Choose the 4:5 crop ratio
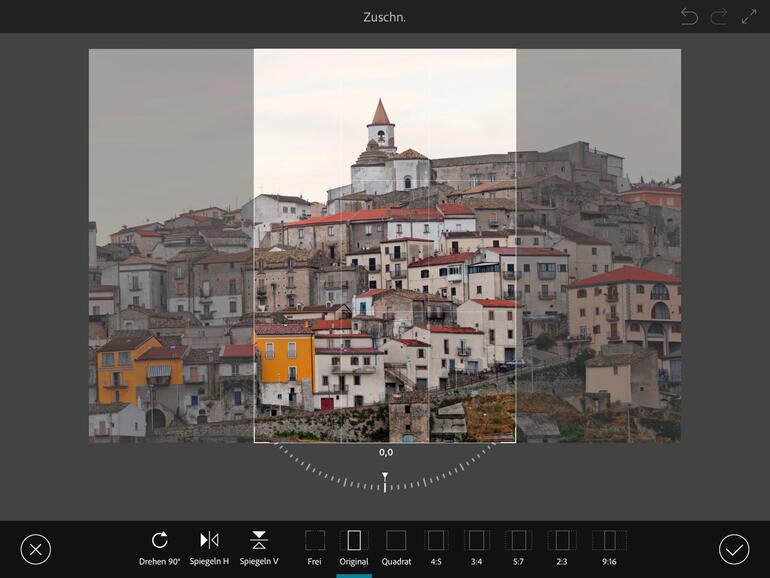770x578 pixels. (x=436, y=541)
